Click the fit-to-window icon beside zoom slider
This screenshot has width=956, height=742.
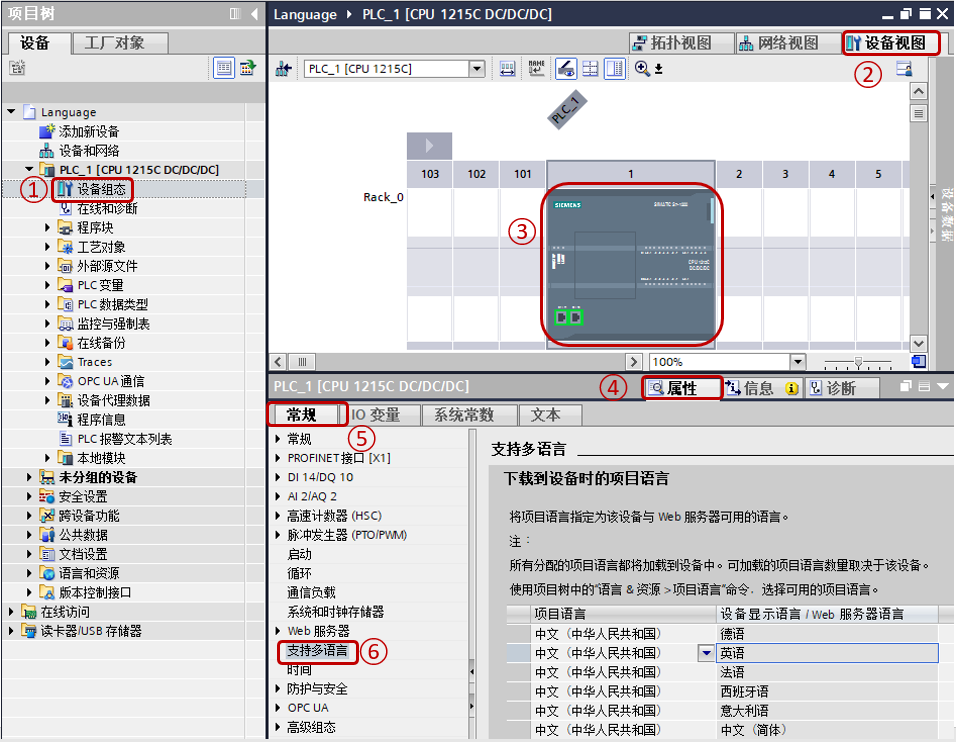click(x=918, y=362)
